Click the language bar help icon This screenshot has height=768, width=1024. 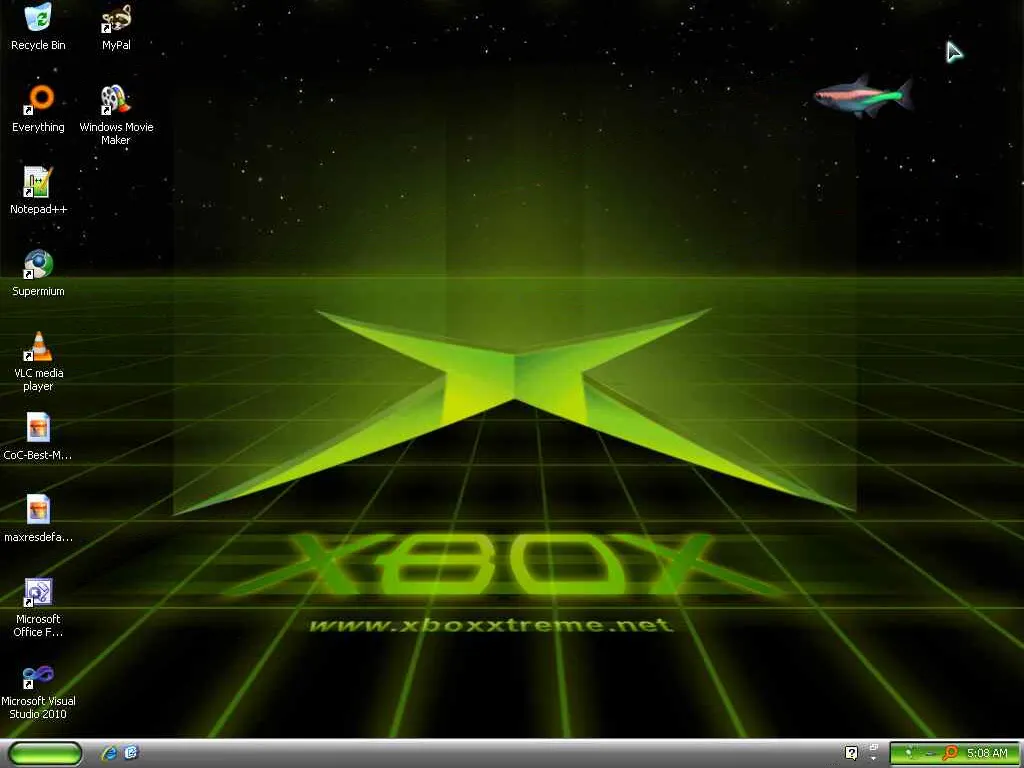(852, 753)
